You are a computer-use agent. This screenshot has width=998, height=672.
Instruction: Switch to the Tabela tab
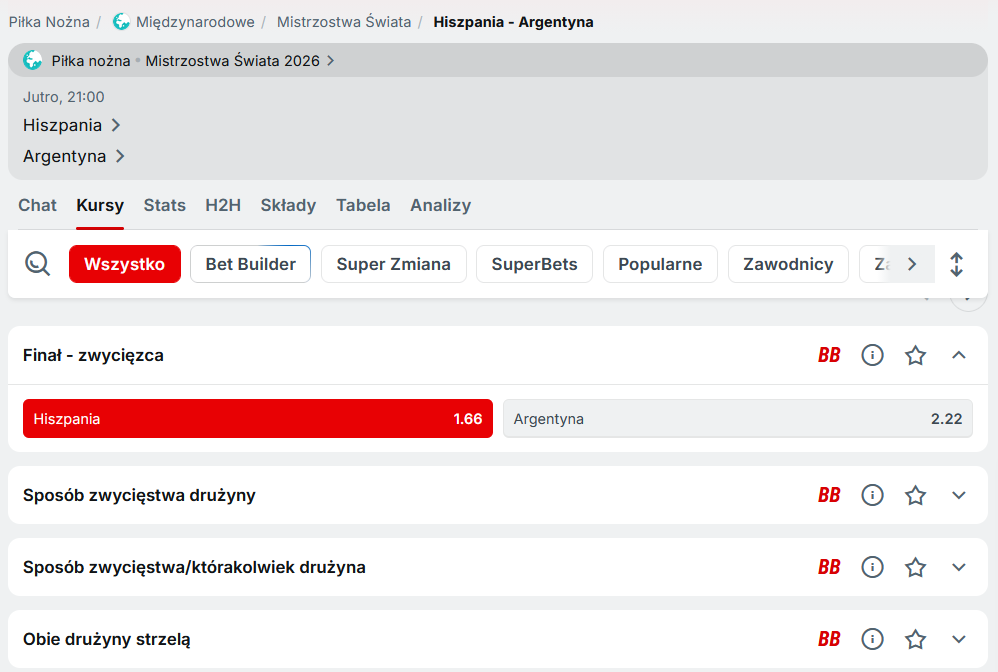coord(363,206)
